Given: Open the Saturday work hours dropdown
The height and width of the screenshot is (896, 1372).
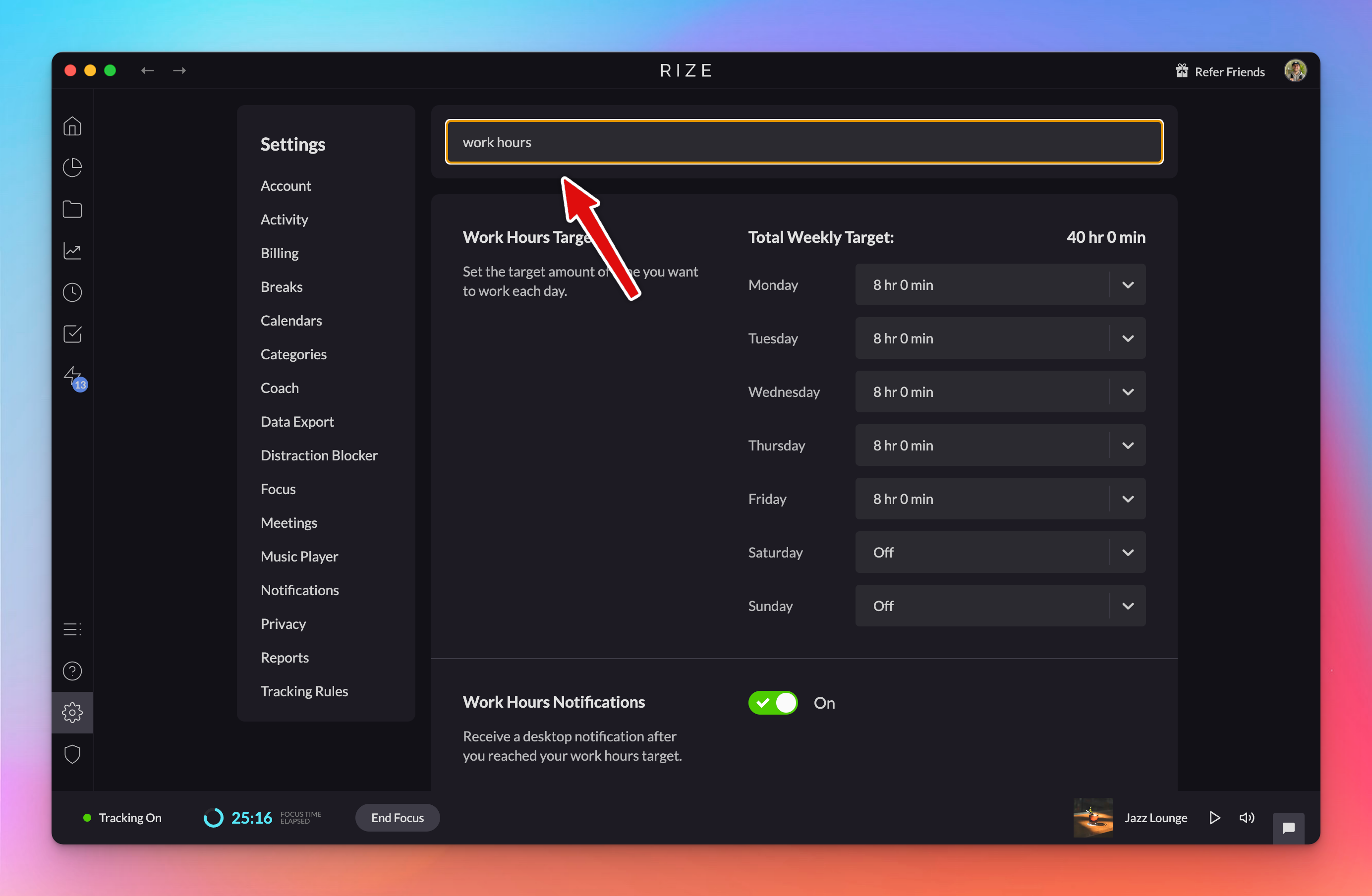Looking at the screenshot, I should [1000, 553].
